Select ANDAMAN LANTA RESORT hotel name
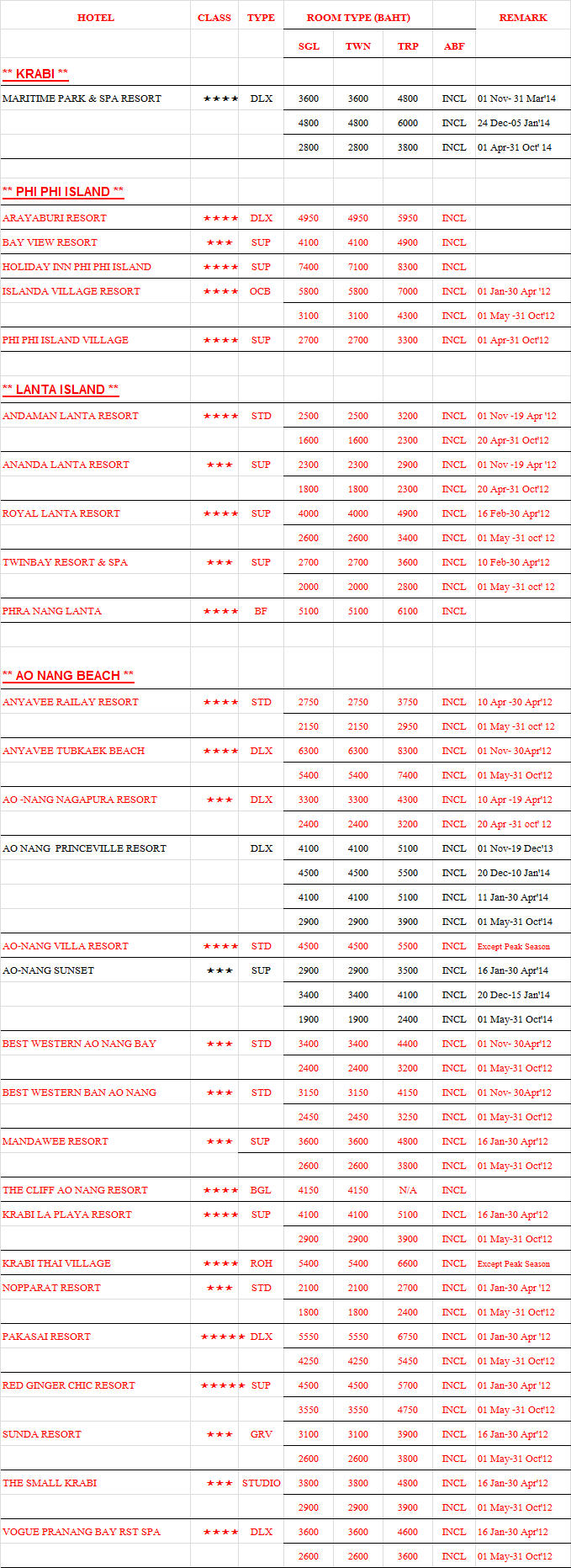 coord(71,416)
